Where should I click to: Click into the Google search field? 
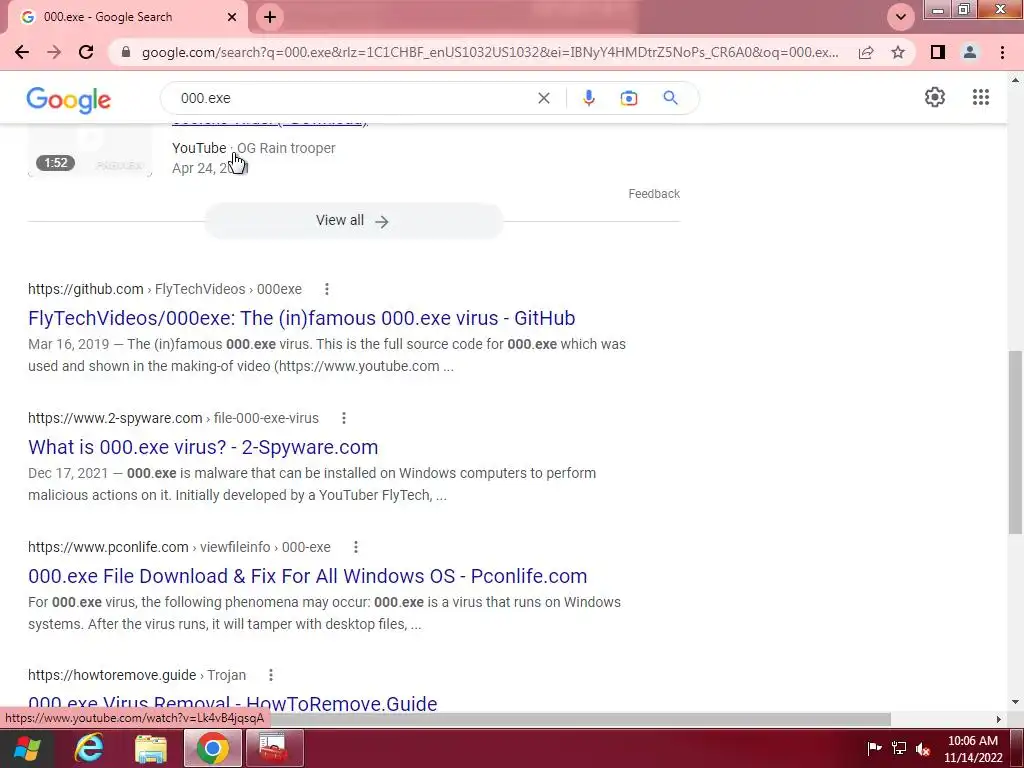pos(353,98)
